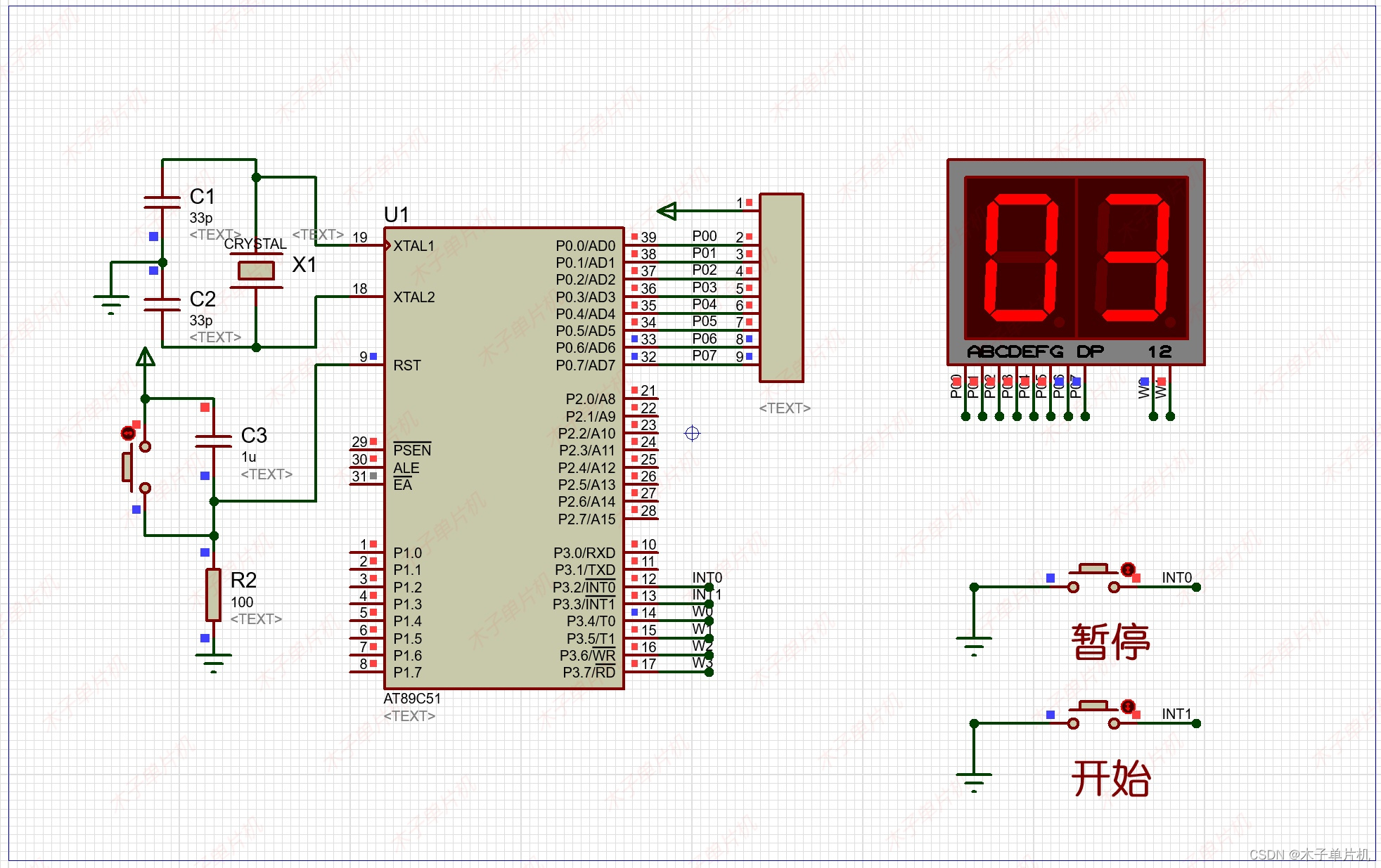Image resolution: width=1381 pixels, height=868 pixels.
Task: Click the crystal oscillator X1 component
Action: click(x=256, y=271)
